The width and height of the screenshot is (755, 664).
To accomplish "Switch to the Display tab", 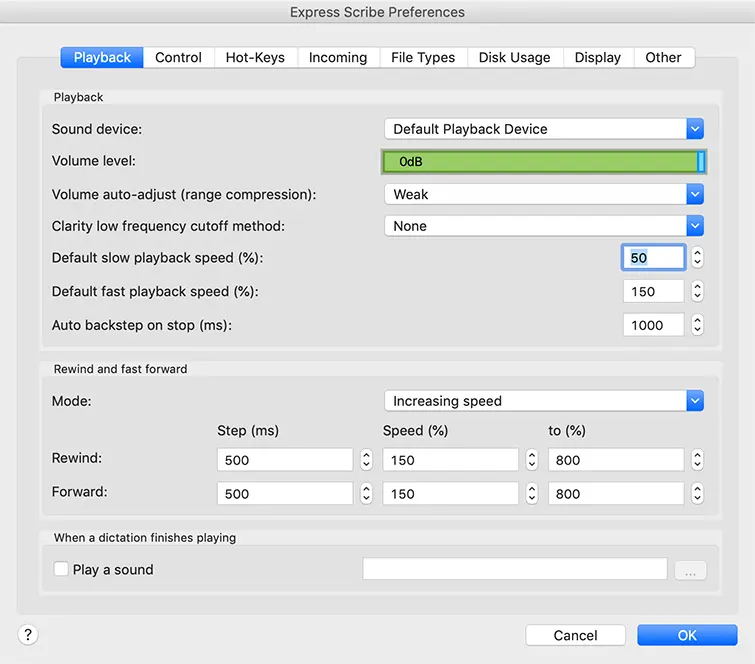I will (598, 57).
